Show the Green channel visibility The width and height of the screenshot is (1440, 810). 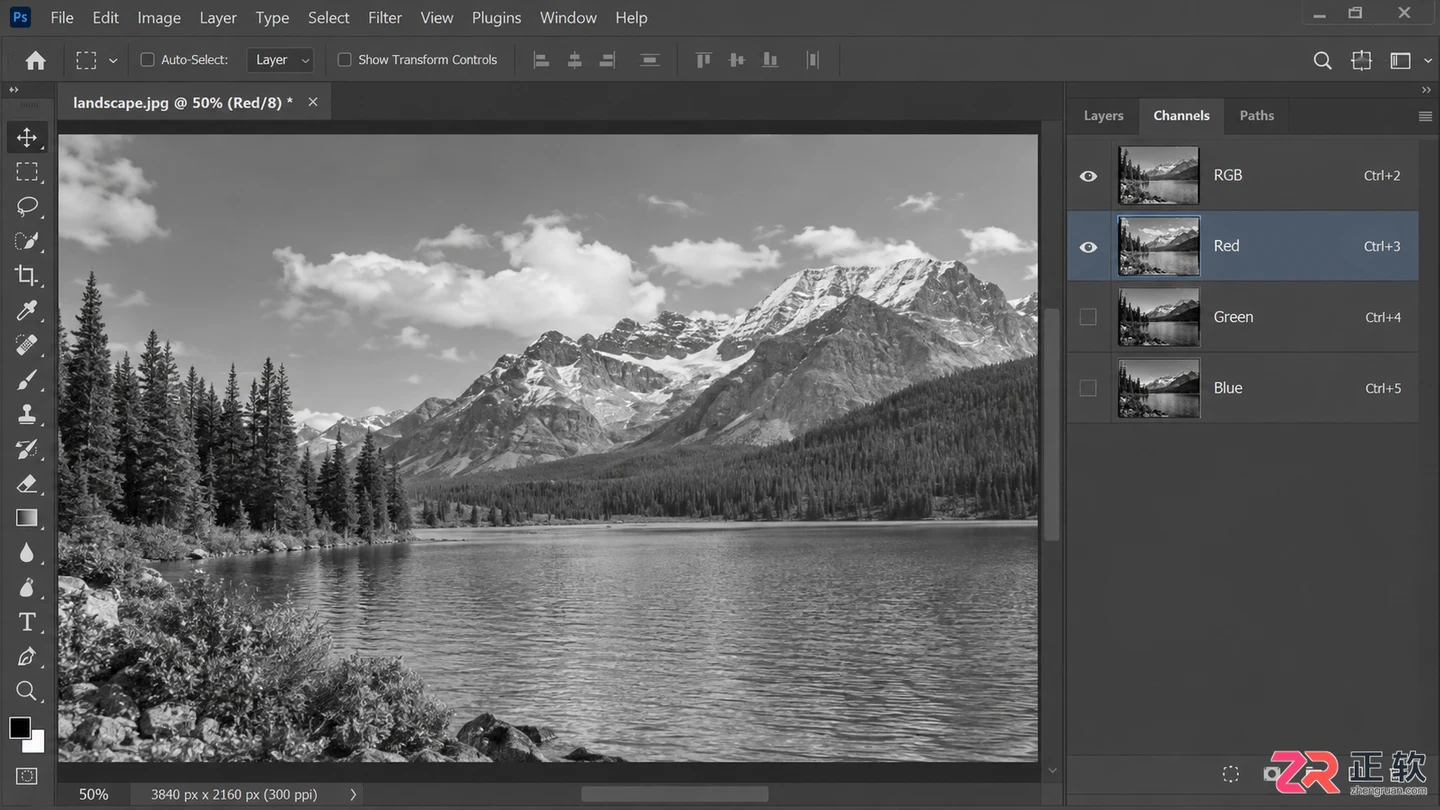1088,317
